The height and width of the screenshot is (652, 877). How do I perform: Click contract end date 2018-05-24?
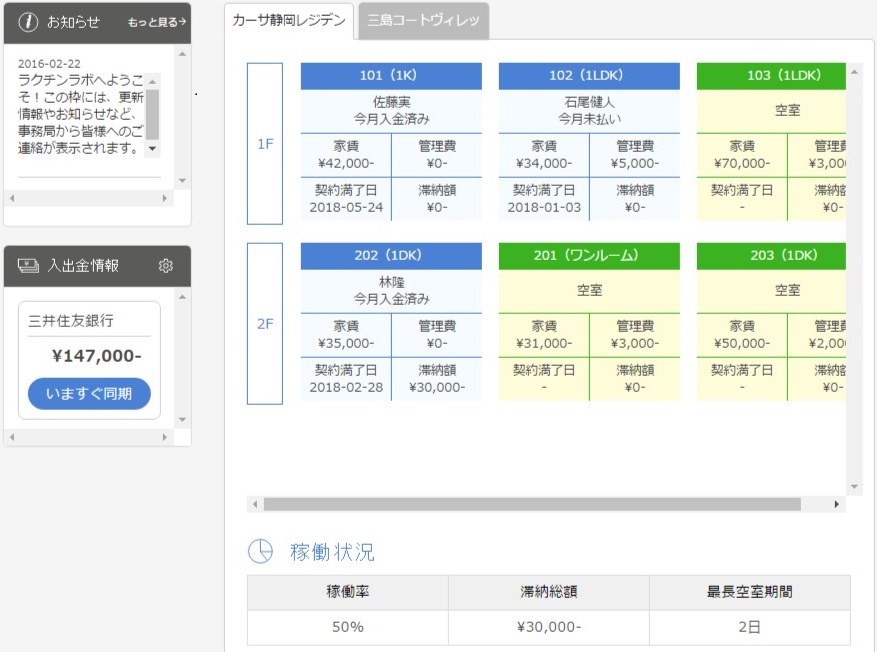[x=346, y=207]
